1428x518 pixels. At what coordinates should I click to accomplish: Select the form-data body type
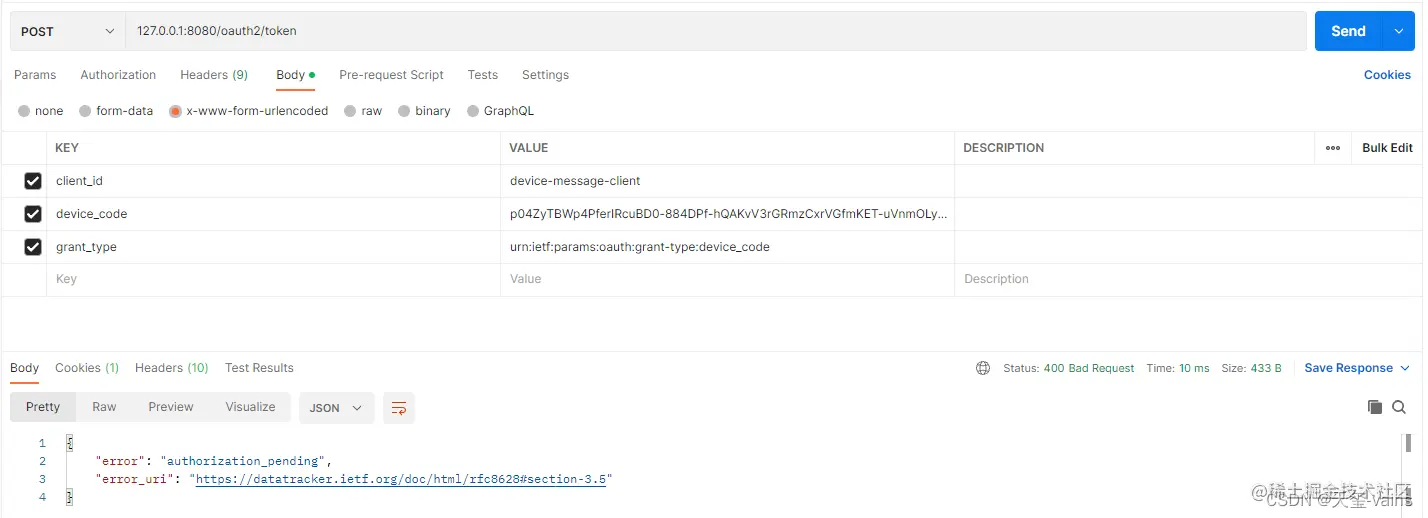tap(85, 111)
